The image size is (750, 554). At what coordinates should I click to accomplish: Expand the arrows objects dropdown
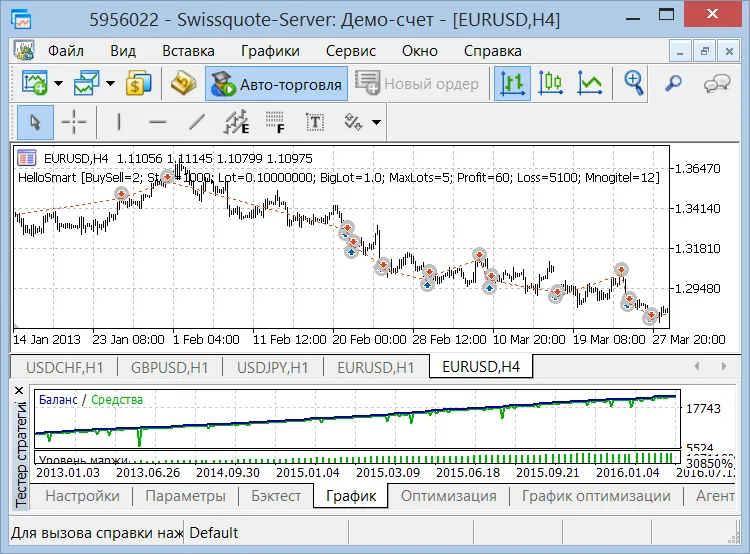pyautogui.click(x=376, y=122)
